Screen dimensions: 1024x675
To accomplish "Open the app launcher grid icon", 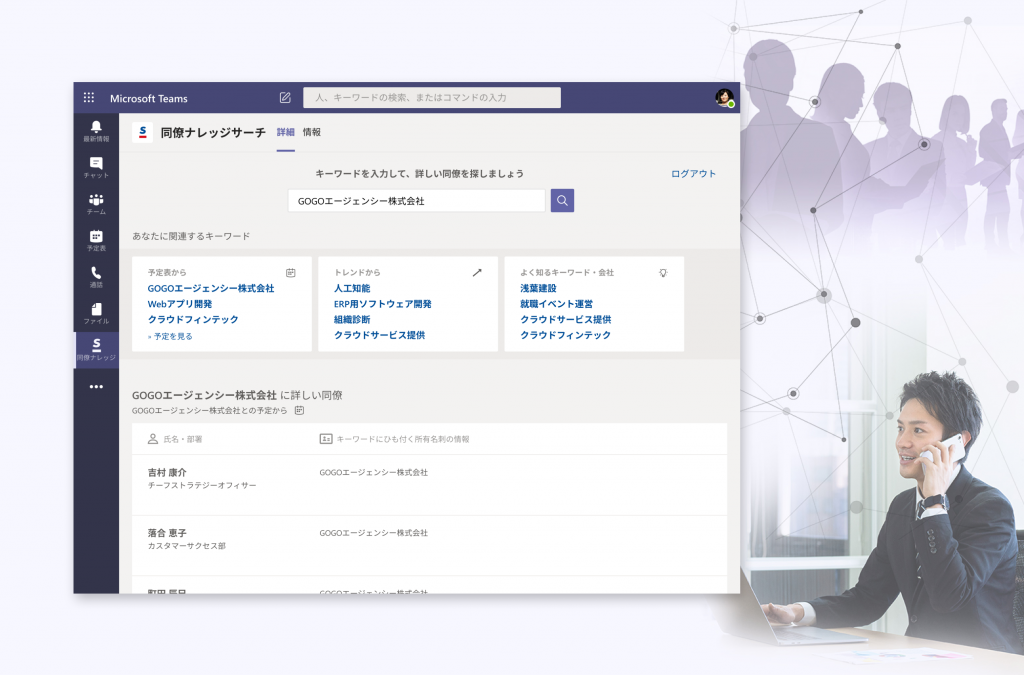I will (89, 98).
